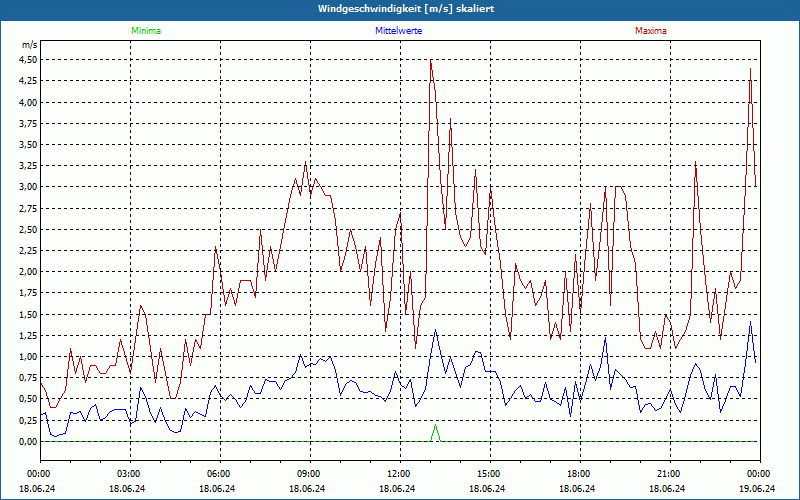Click the 3,00 y-axis value
Image resolution: width=800 pixels, height=500 pixels.
[x=28, y=187]
